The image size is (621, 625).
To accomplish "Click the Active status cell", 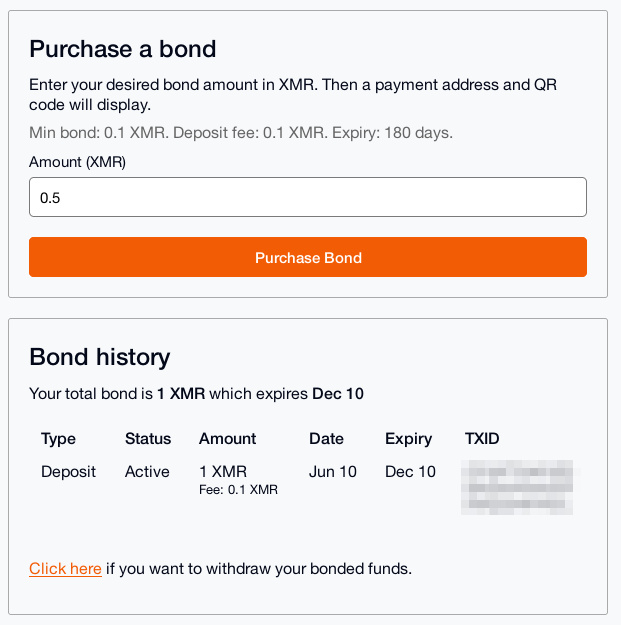I will coord(147,471).
